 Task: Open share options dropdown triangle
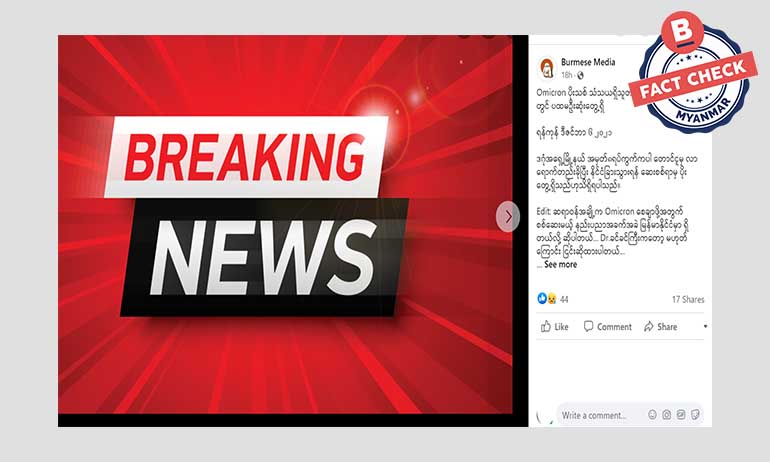[705, 326]
